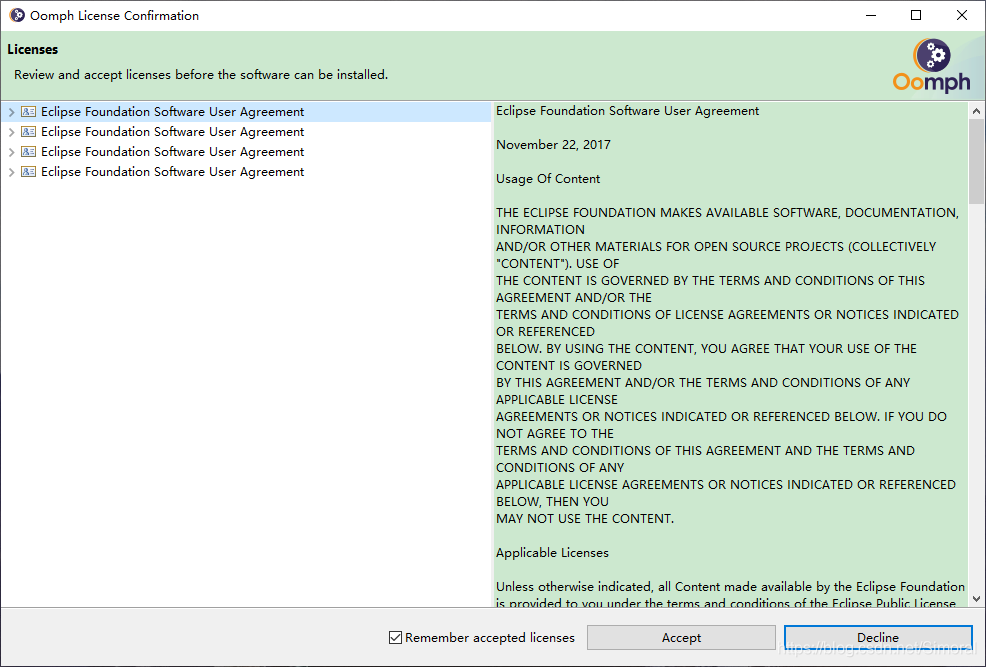Click 'MAY NOT USE THE CONTENT.' line
Image resolution: width=986 pixels, height=667 pixels.
coord(585,519)
